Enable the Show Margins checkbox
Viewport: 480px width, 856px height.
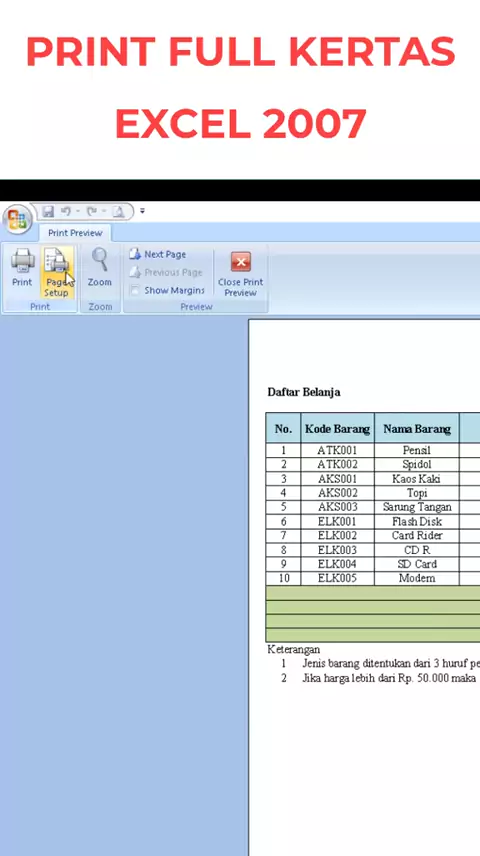134,290
